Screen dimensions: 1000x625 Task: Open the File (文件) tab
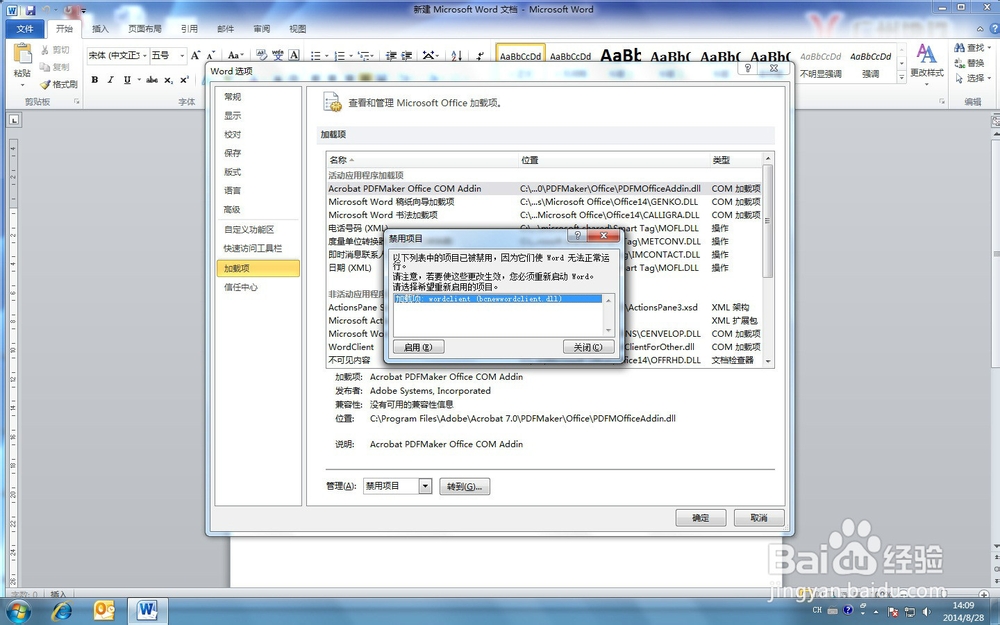click(x=25, y=29)
